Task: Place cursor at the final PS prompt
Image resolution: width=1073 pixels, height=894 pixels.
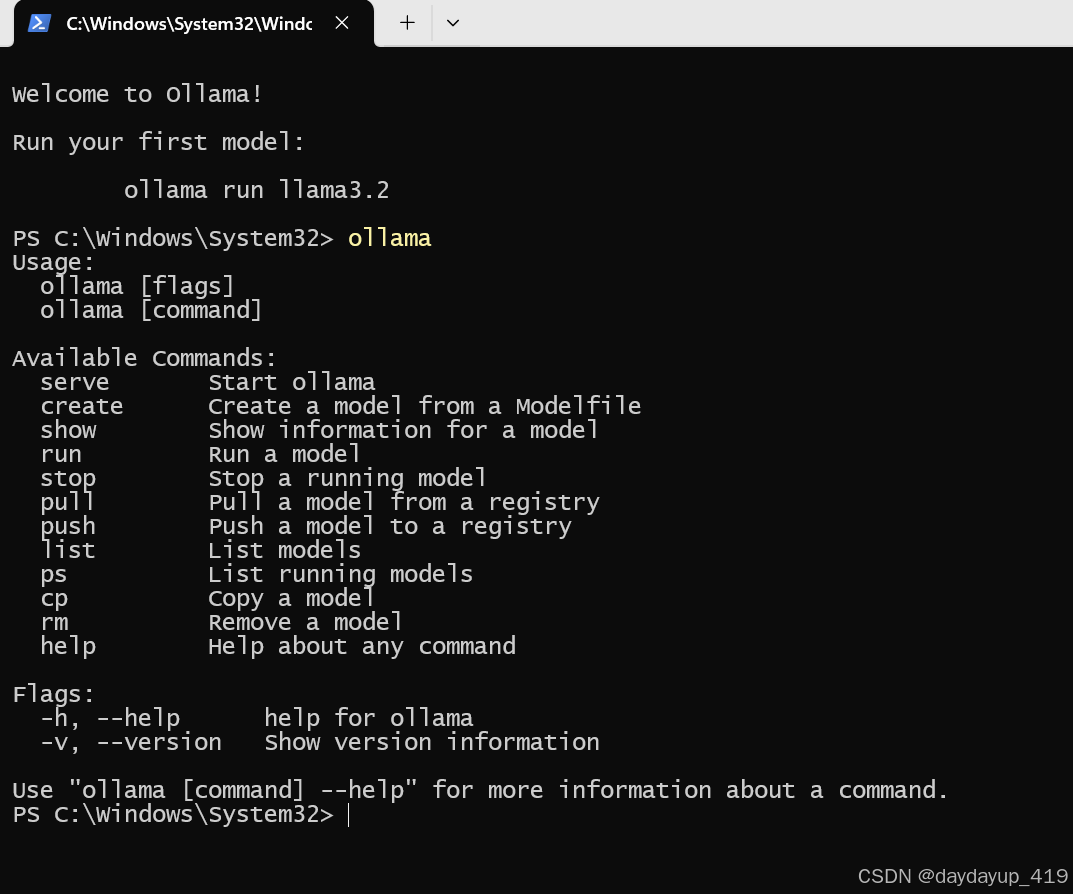Action: [x=348, y=815]
